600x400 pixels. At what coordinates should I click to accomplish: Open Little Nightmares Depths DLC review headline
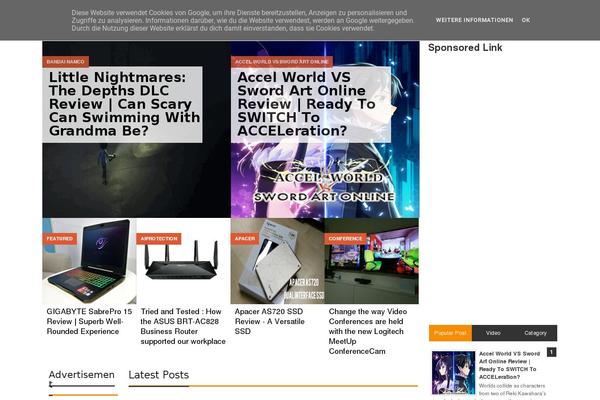point(124,104)
